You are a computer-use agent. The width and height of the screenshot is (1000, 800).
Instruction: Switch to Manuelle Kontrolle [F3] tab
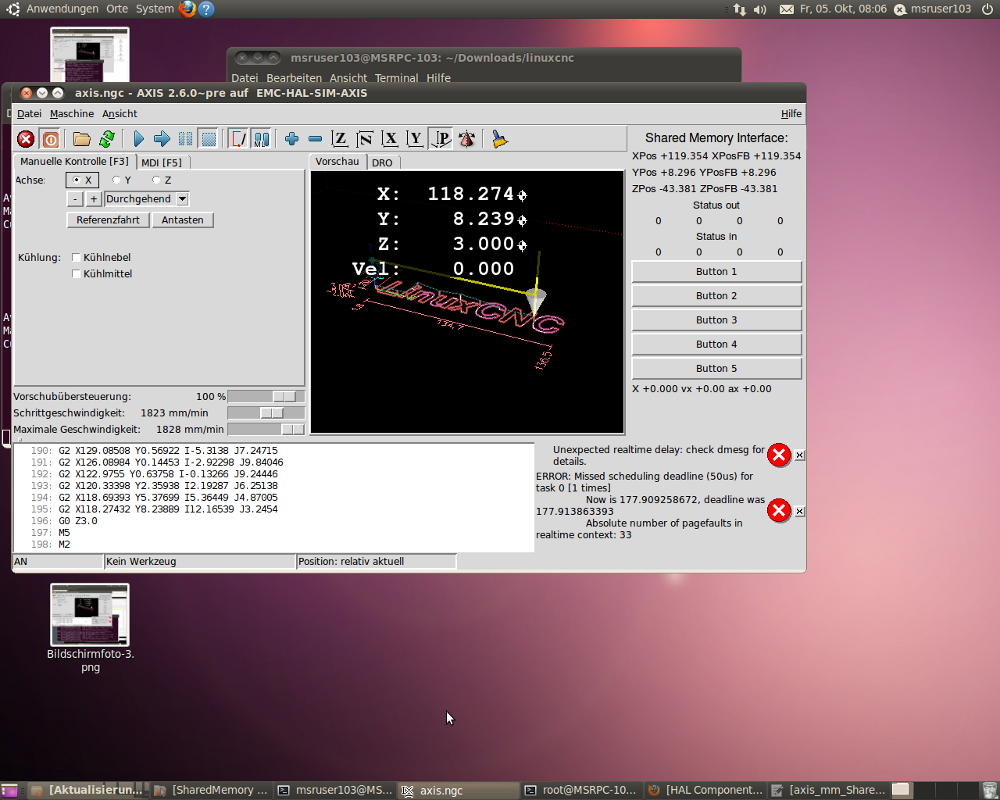[74, 161]
